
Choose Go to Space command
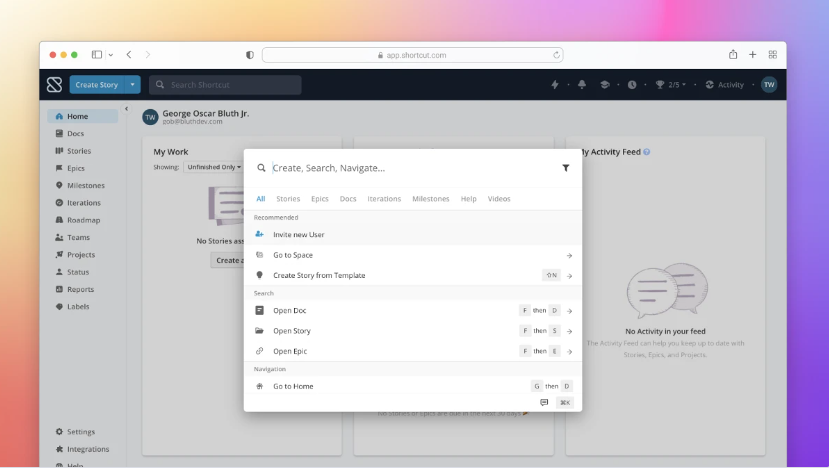413,255
